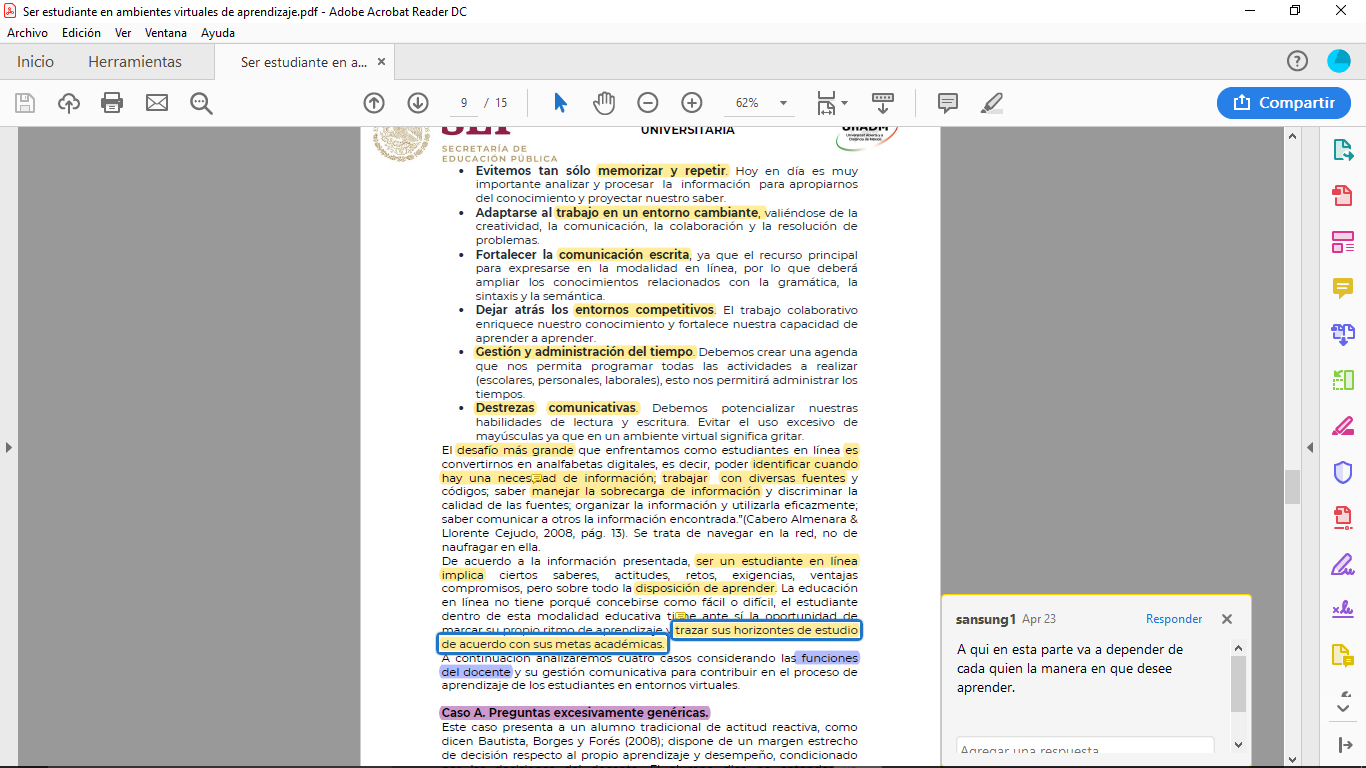Add a sticky note comment icon
The height and width of the screenshot is (768, 1366).
tap(947, 103)
